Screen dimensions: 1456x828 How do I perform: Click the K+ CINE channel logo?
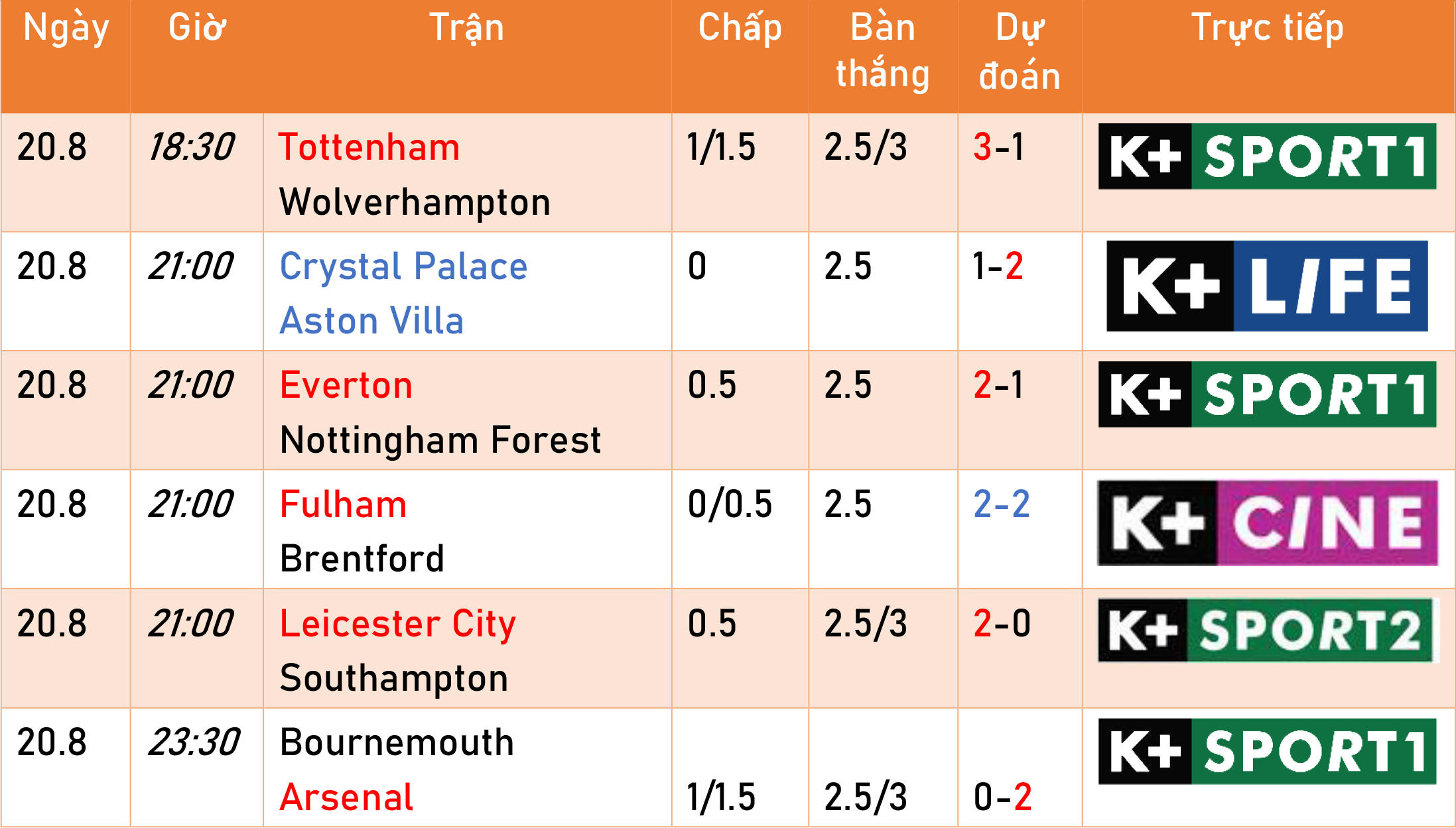pyautogui.click(x=1268, y=523)
